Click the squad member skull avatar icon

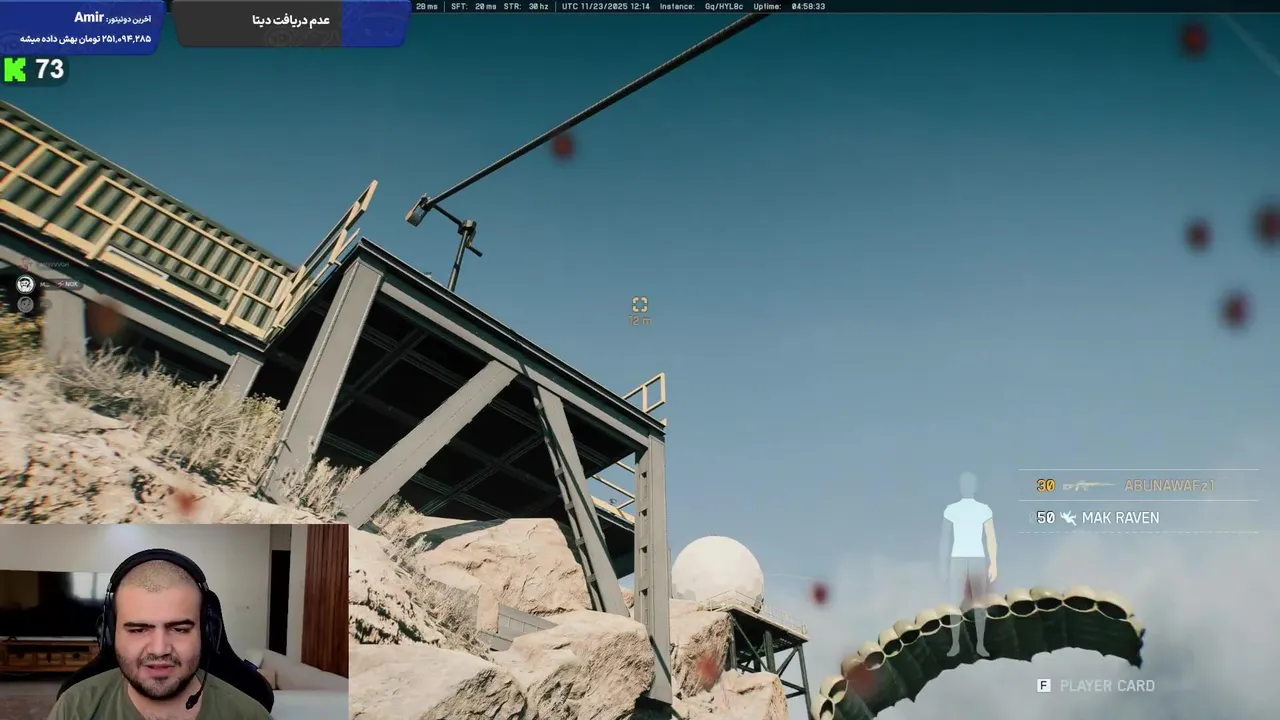coord(25,285)
